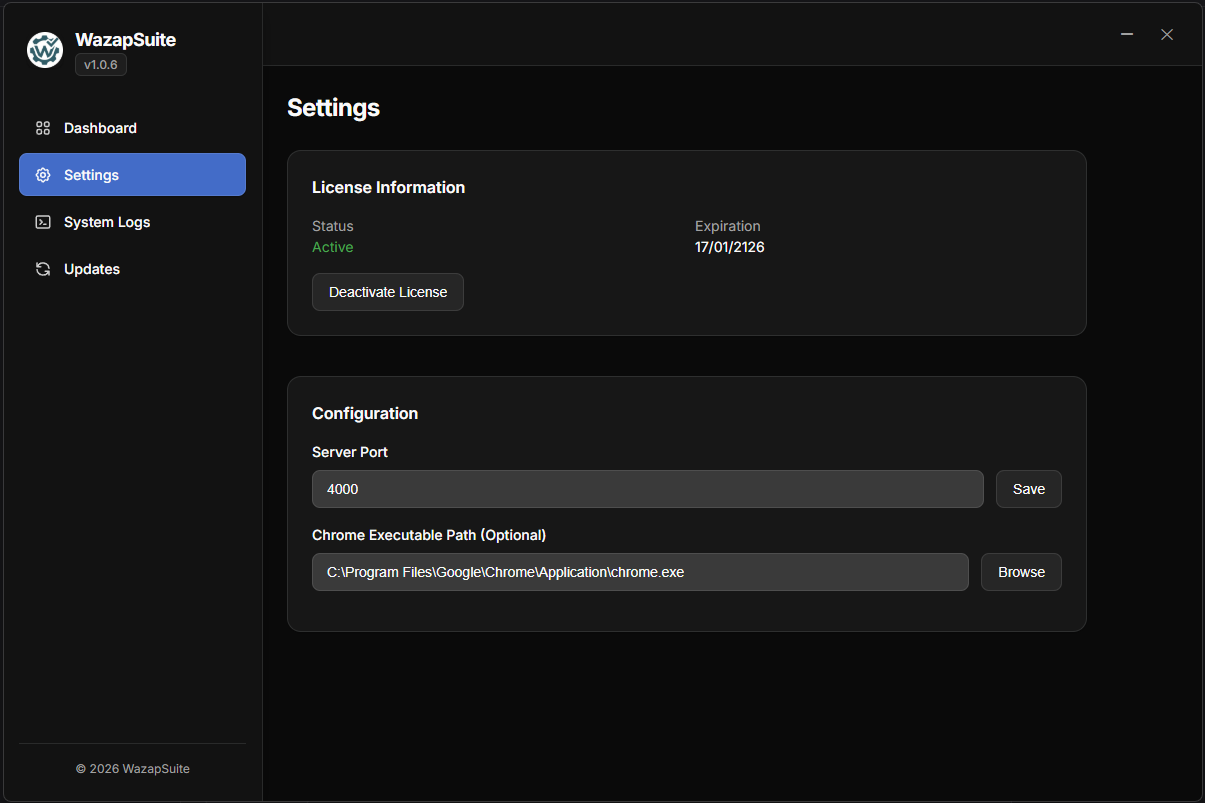
Task: Navigate to System Logs
Action: (106, 222)
